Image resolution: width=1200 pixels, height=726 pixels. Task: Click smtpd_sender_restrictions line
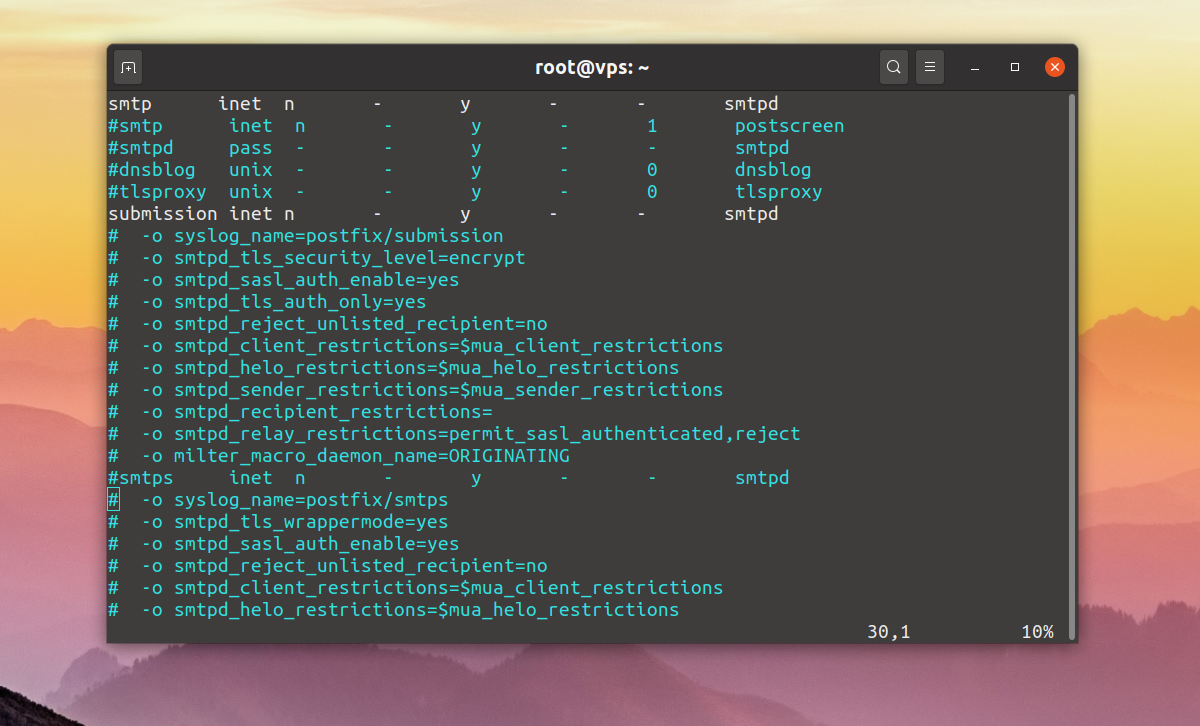click(x=415, y=390)
